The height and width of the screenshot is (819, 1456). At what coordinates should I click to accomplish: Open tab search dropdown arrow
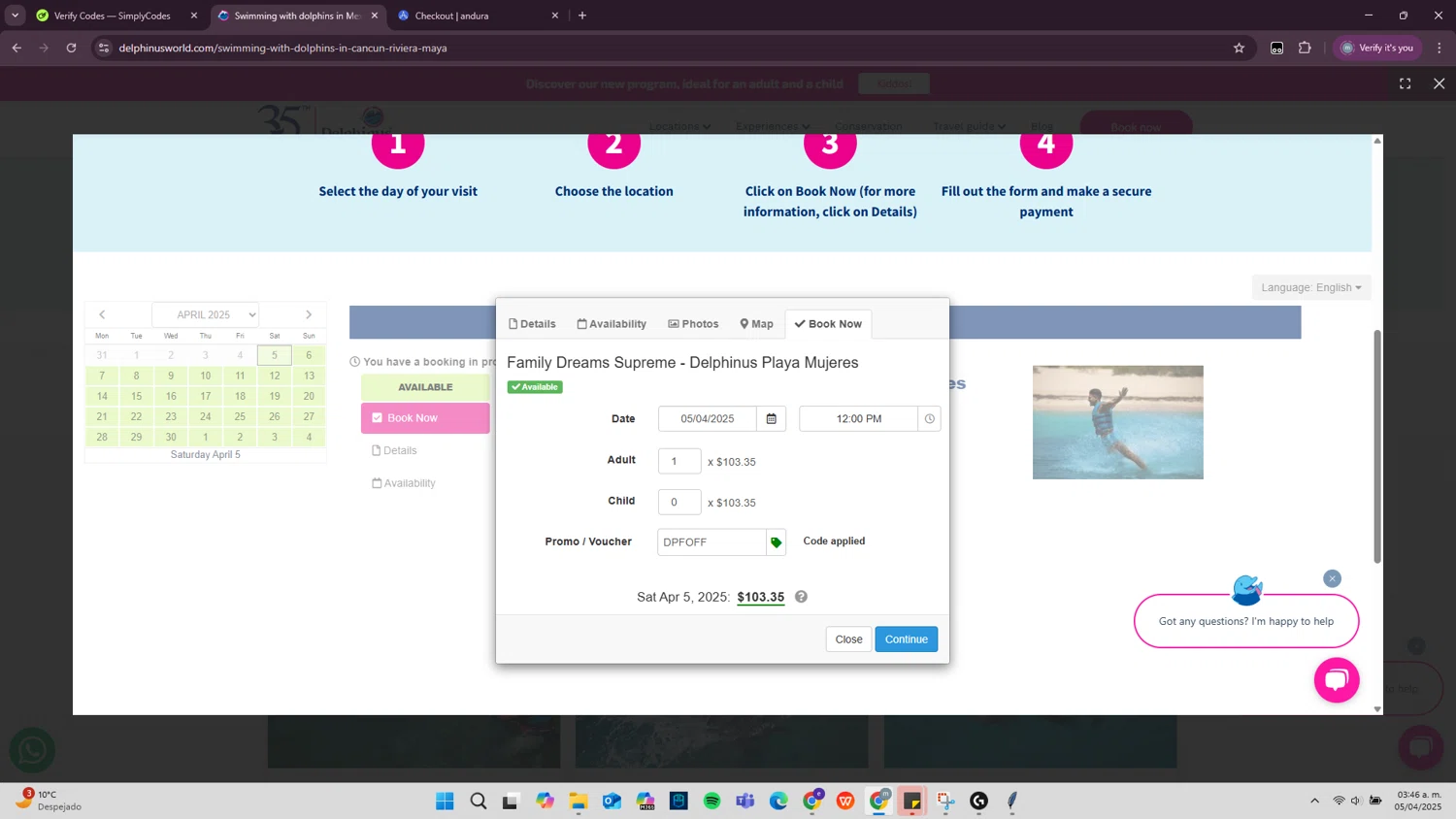tap(15, 16)
